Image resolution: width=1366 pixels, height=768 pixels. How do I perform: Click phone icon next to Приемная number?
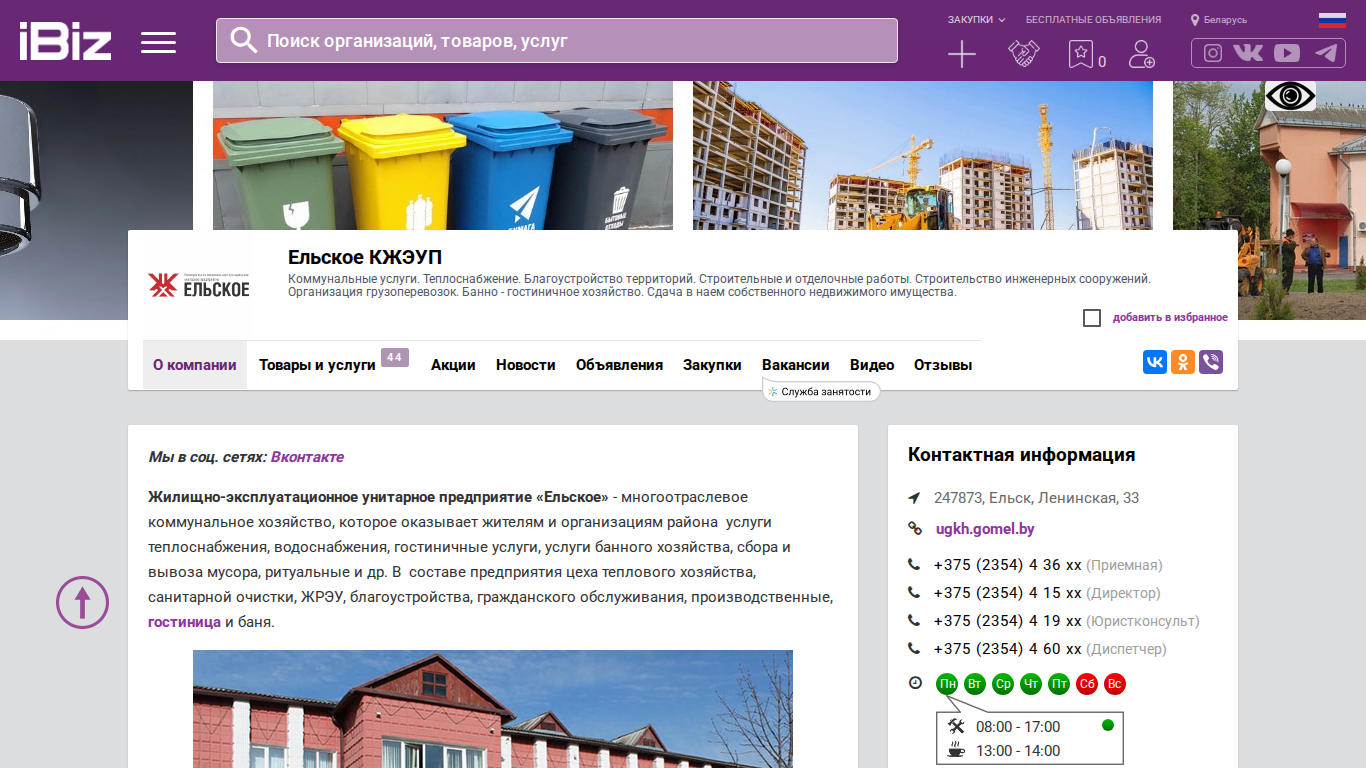[914, 565]
